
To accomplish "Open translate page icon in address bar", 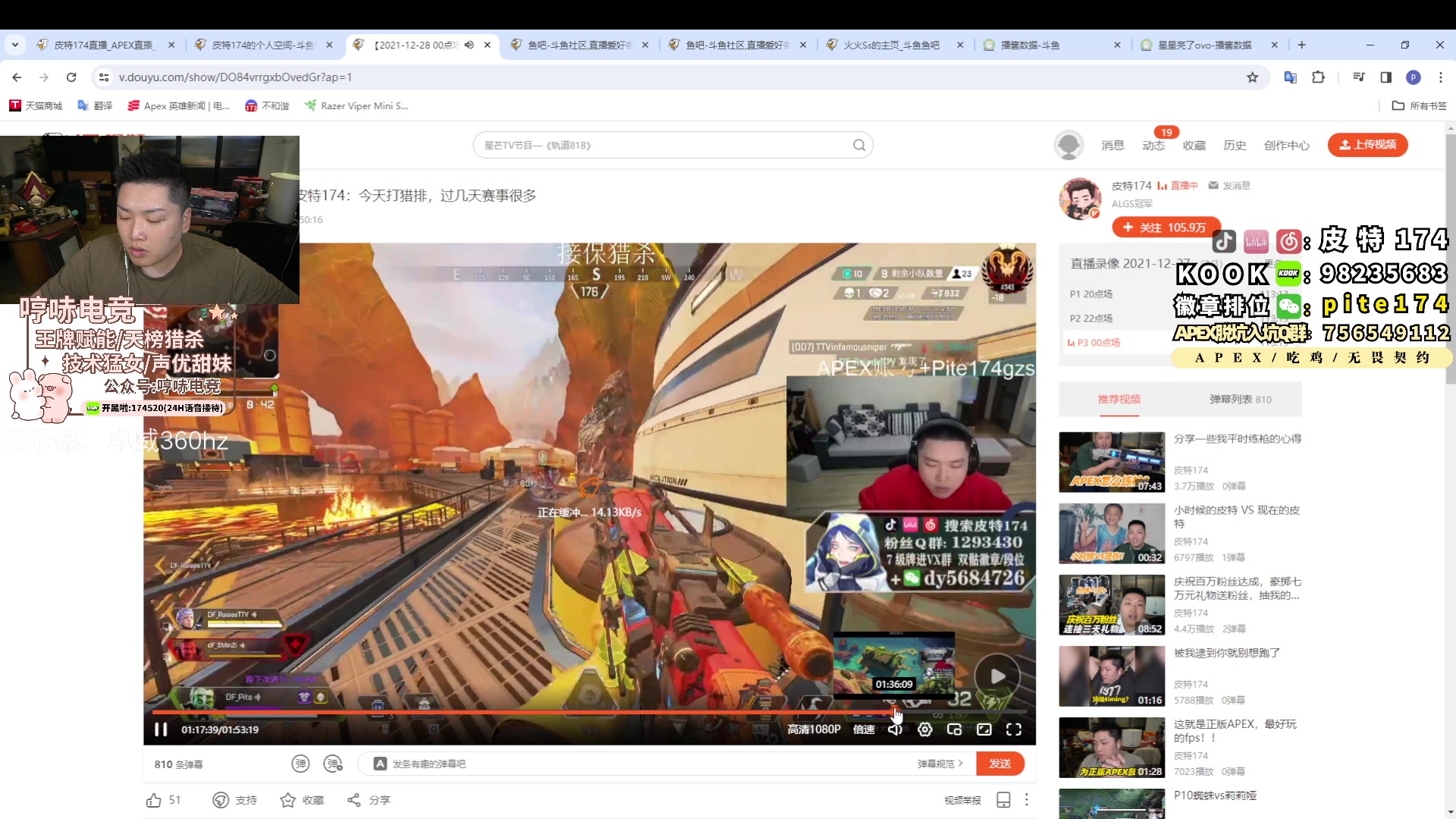I will 1290,77.
